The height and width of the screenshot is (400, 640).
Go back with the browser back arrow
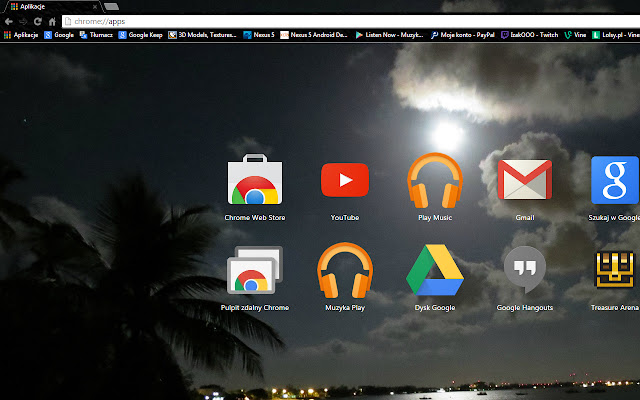pos(9,21)
